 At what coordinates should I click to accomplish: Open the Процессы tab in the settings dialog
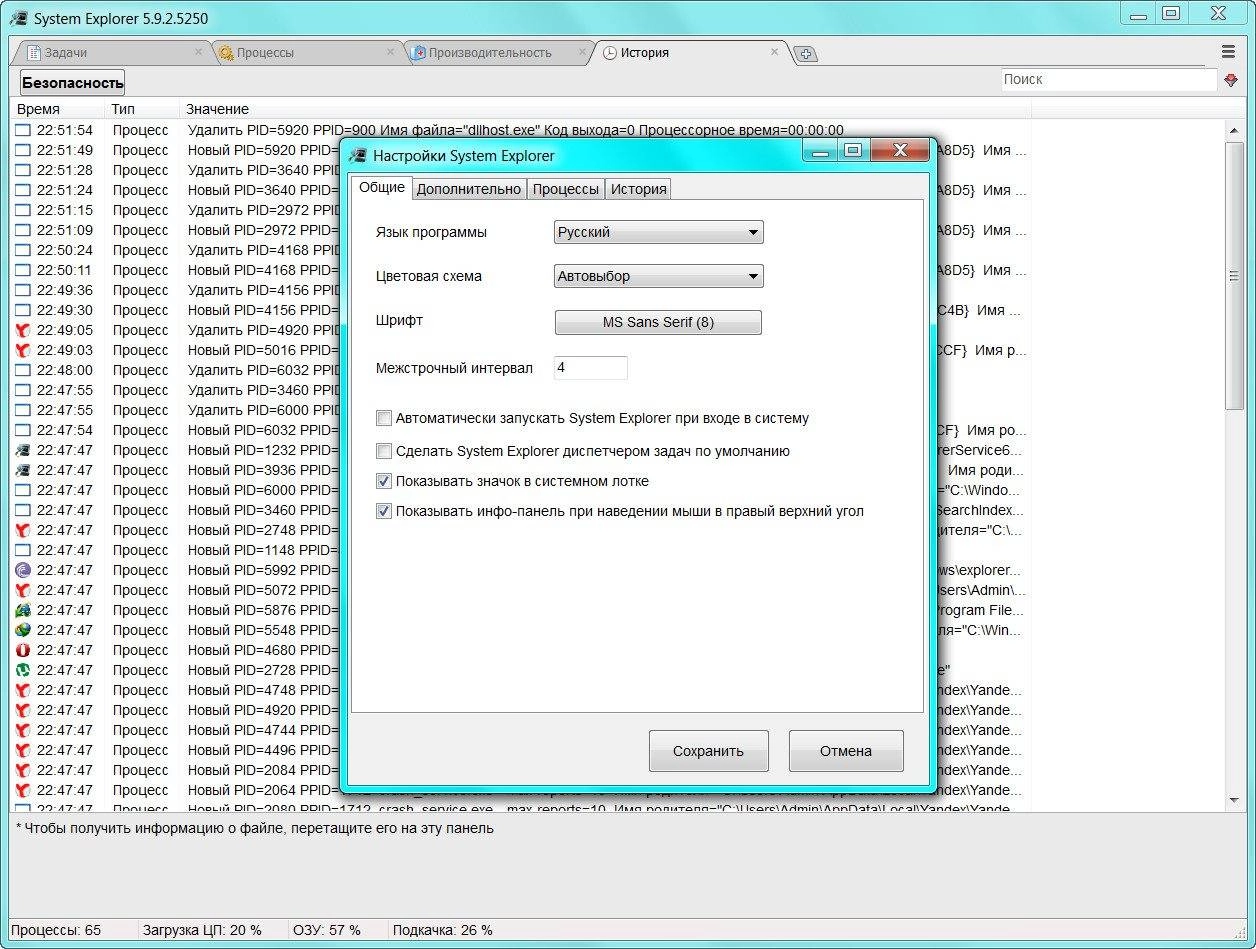[x=566, y=189]
